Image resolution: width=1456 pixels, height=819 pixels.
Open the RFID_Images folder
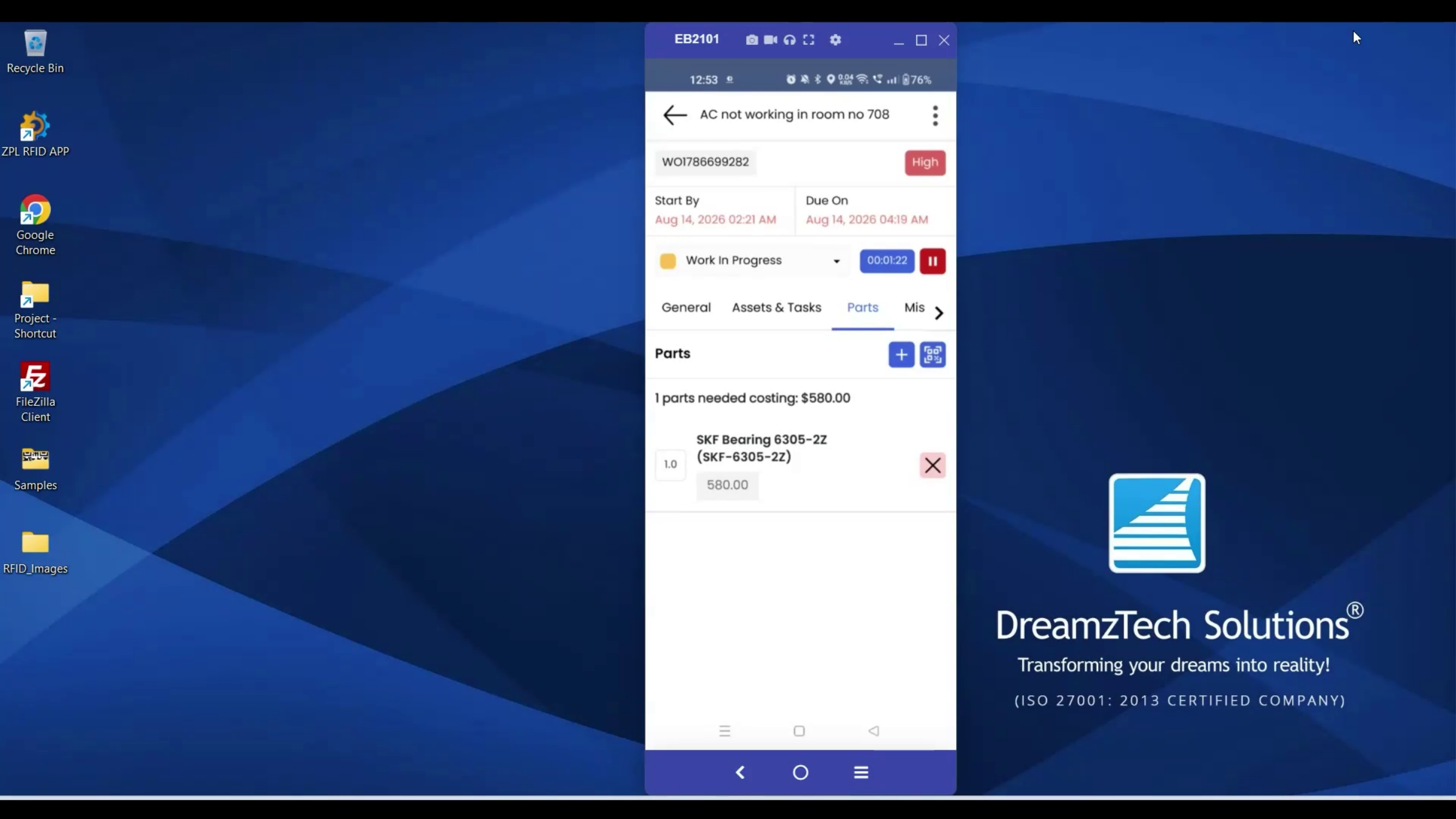click(35, 553)
